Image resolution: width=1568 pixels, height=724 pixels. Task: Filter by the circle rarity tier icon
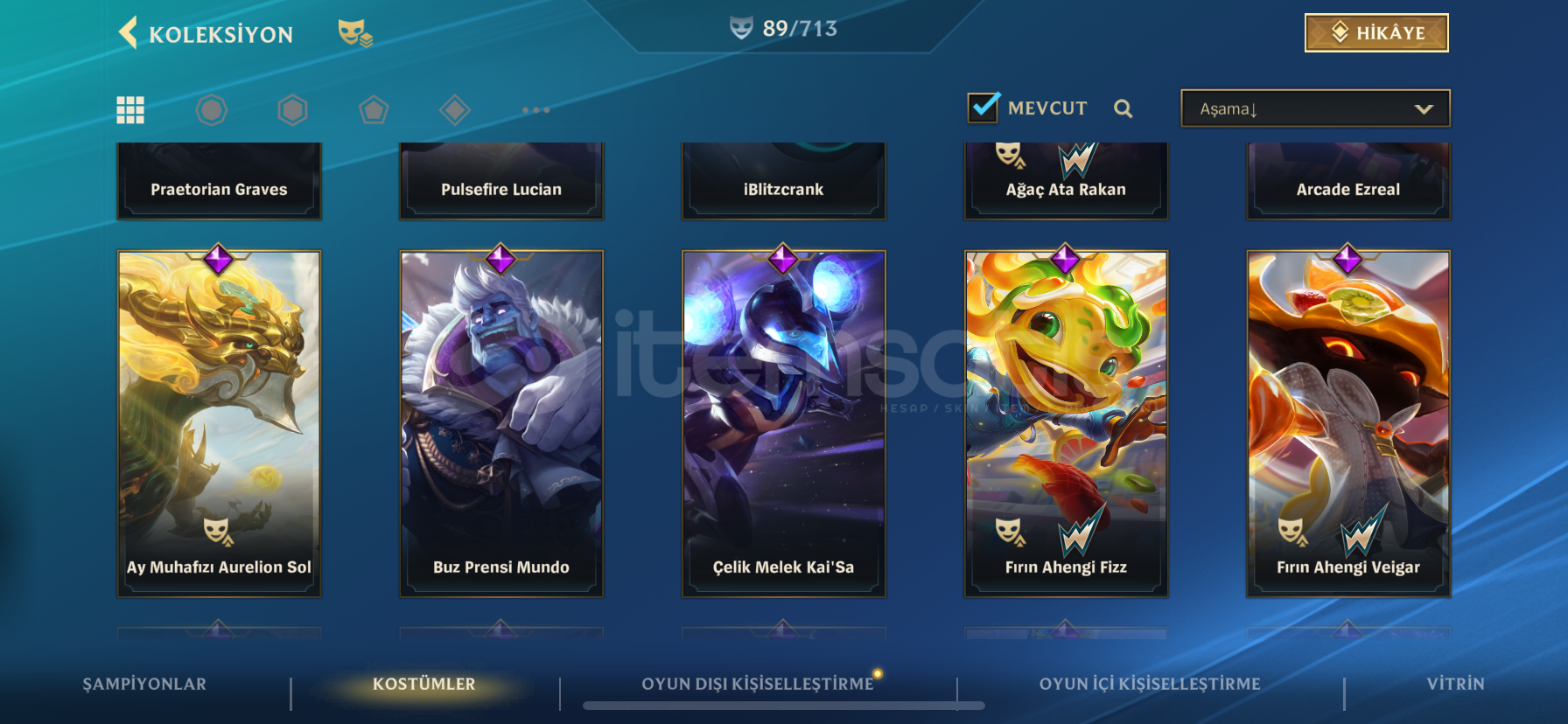coord(211,110)
